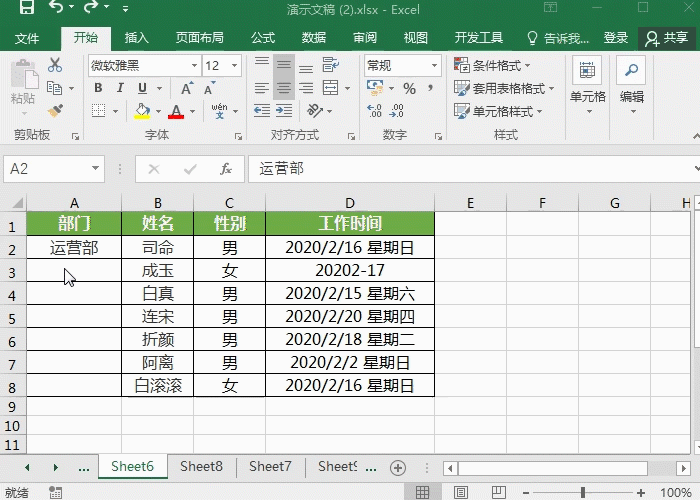The height and width of the screenshot is (500, 700).
Task: Toggle wrap text
Action: coord(331,65)
